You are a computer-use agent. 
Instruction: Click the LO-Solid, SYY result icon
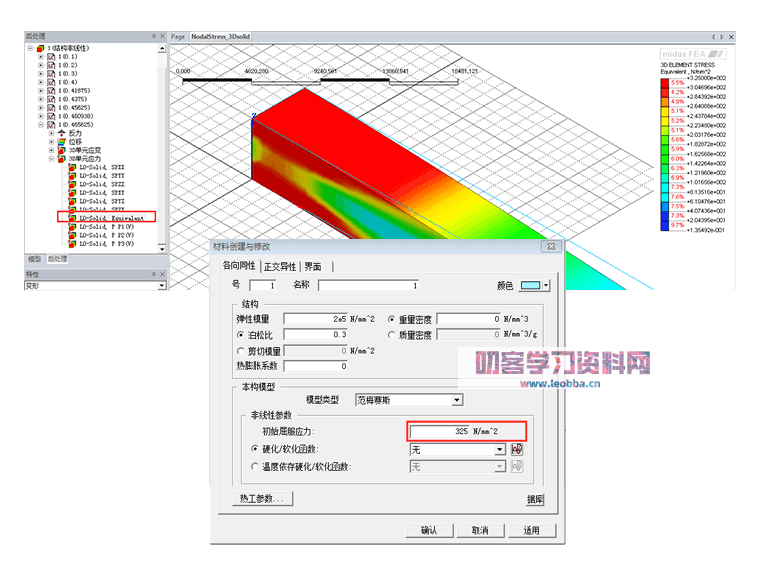coord(72,176)
